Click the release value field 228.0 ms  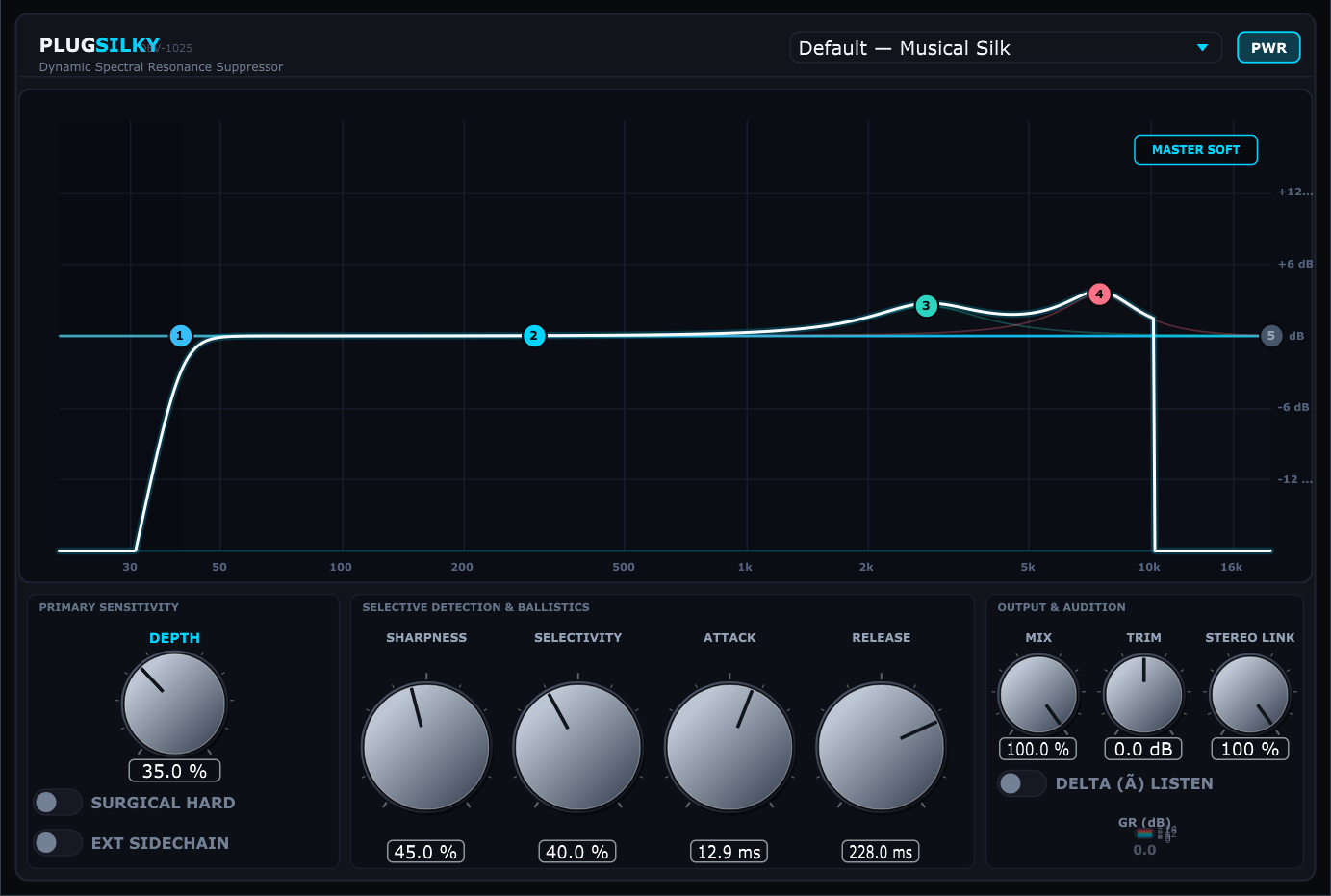(881, 852)
